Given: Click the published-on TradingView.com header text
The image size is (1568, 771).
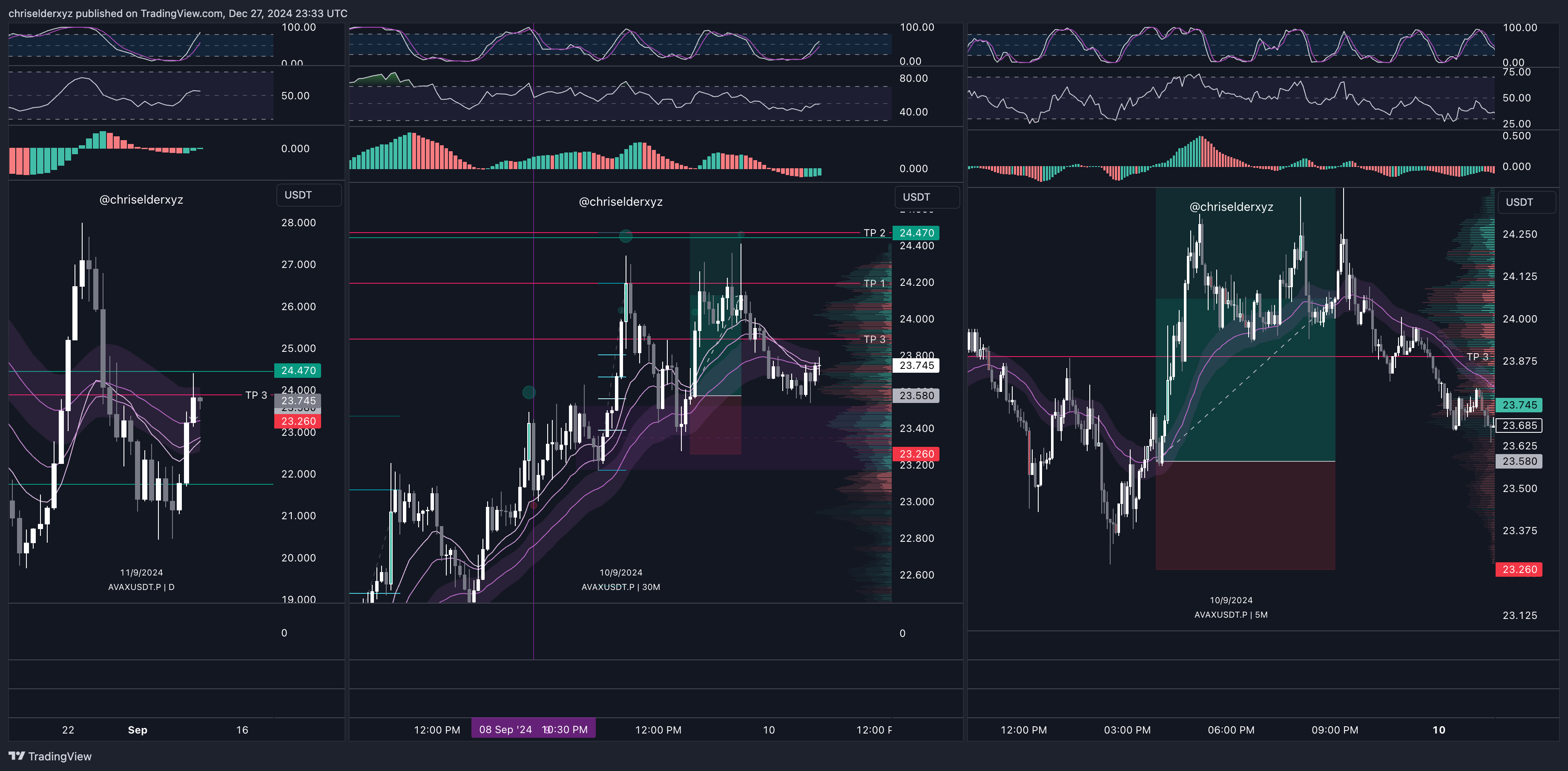Looking at the screenshot, I should (x=178, y=13).
